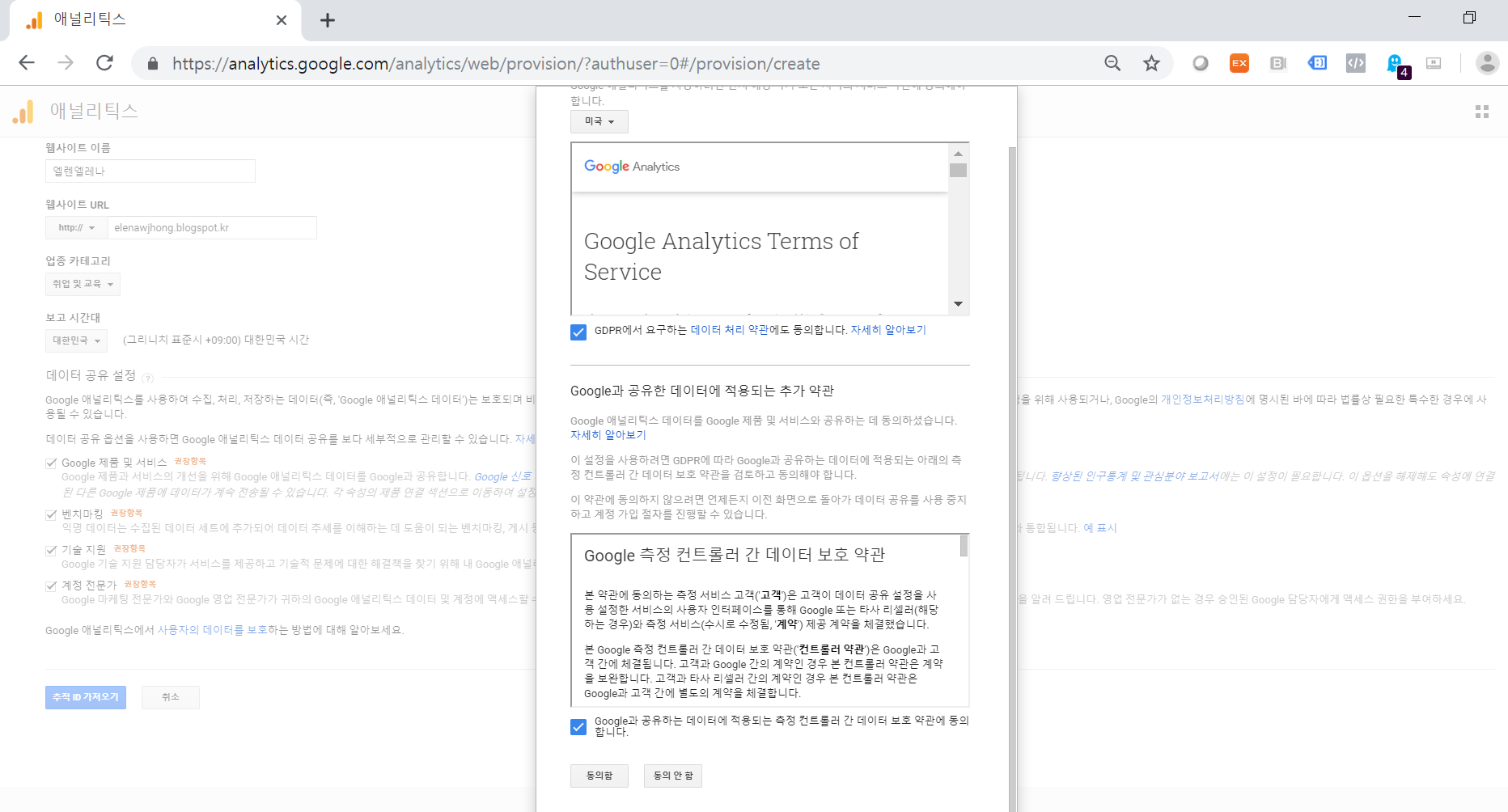Click the blue bracket extension icon
Screen dimensions: 1508x812
1317,62
